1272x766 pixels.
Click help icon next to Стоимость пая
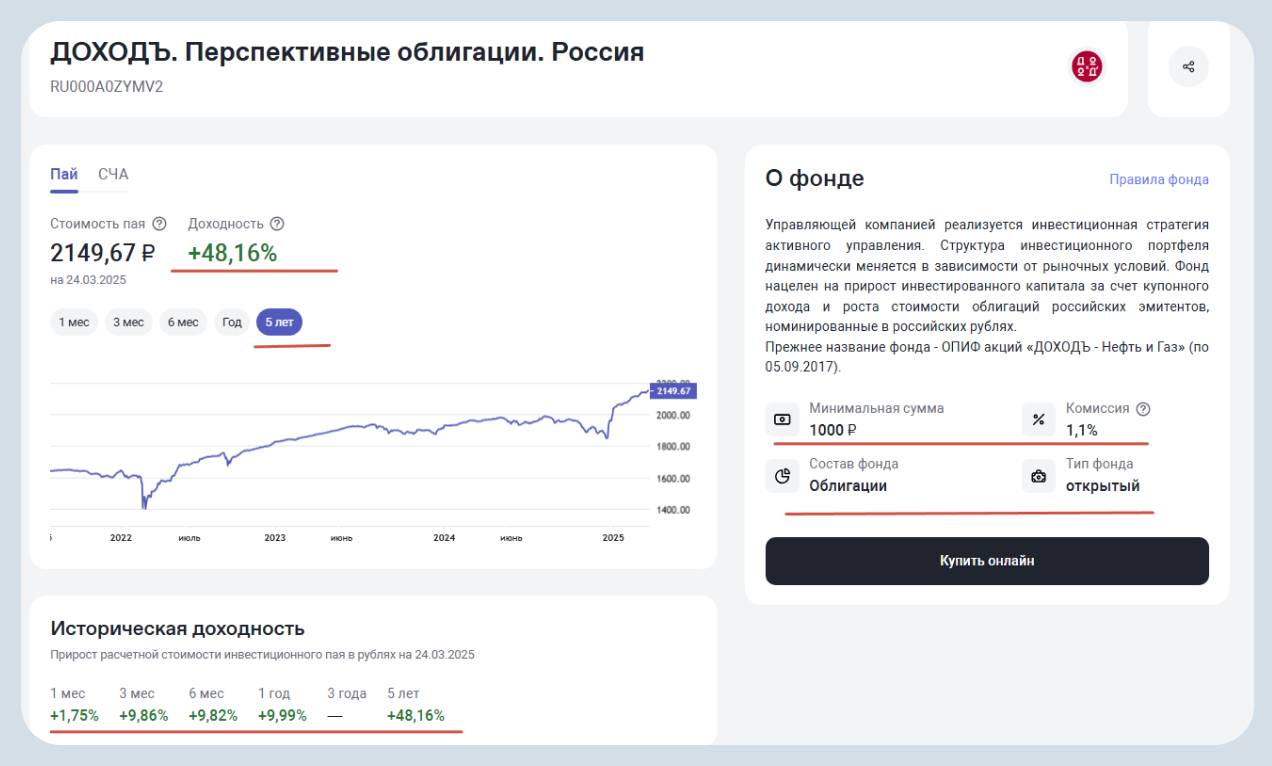tap(159, 224)
